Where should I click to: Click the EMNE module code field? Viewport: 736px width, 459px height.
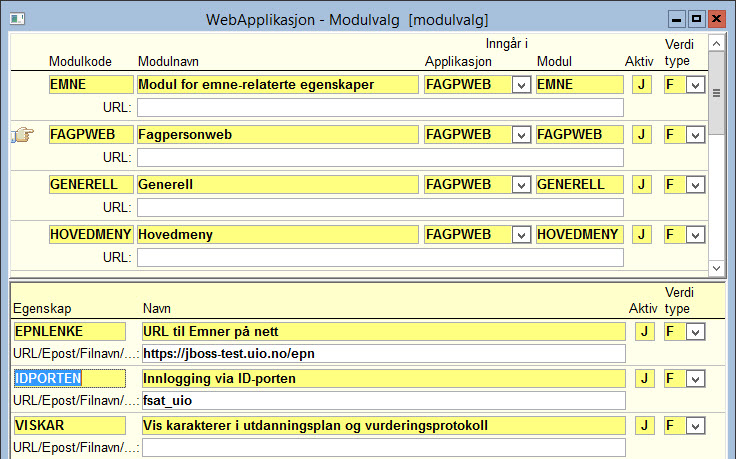[91, 84]
